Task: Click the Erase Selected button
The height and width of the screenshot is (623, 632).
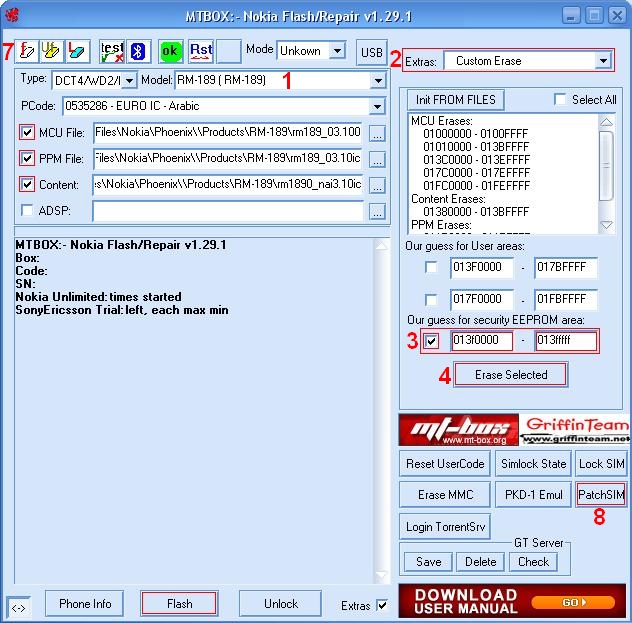Action: click(511, 375)
